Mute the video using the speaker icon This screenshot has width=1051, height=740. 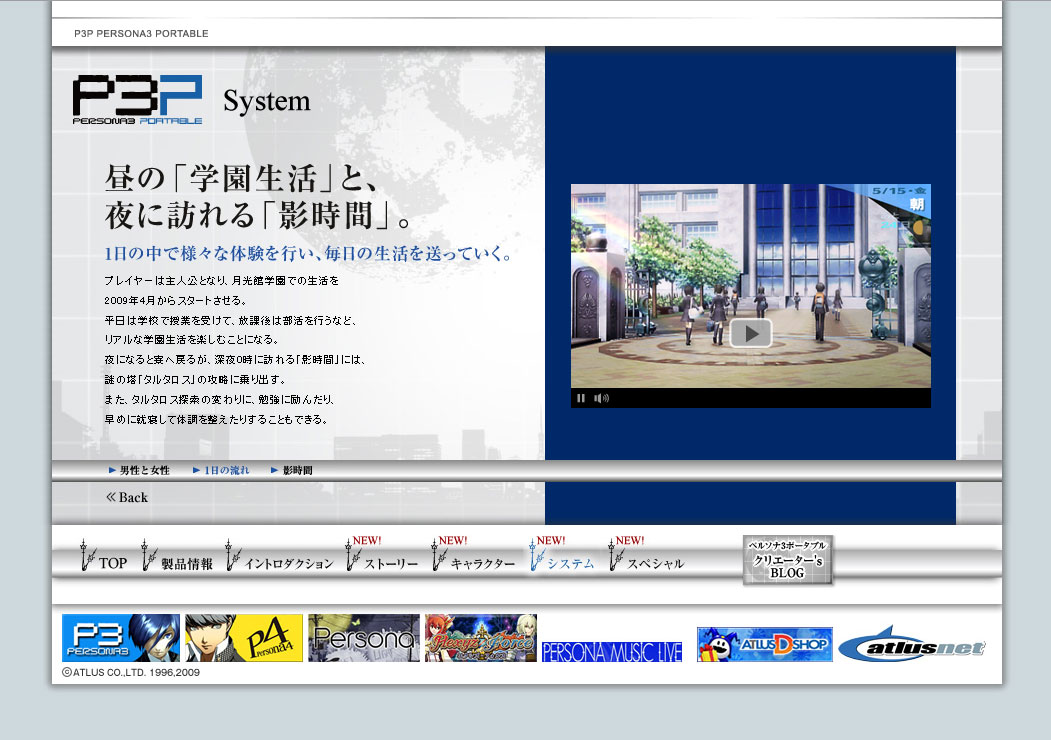pos(601,398)
